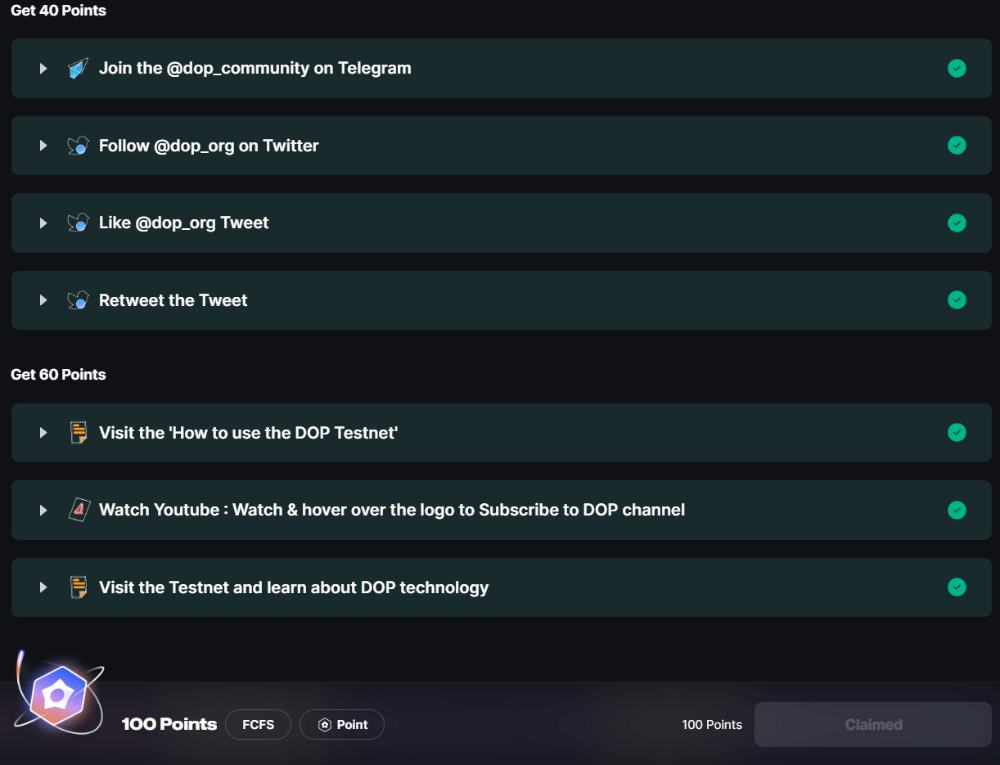Expand the Follow @dop_org on Twitter arrow
1000x765 pixels.
pos(43,146)
